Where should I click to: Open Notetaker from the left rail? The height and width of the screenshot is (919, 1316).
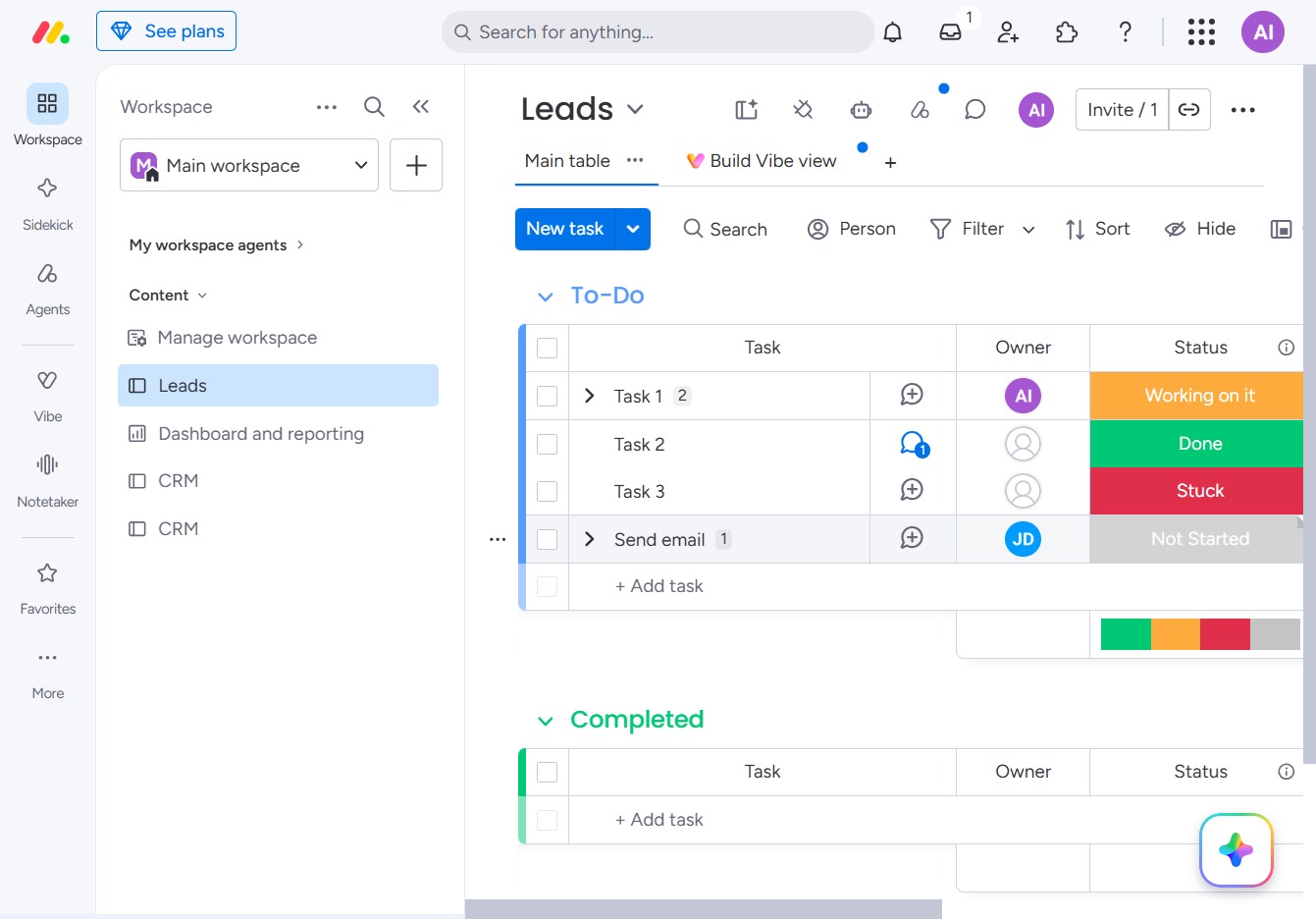pyautogui.click(x=47, y=480)
